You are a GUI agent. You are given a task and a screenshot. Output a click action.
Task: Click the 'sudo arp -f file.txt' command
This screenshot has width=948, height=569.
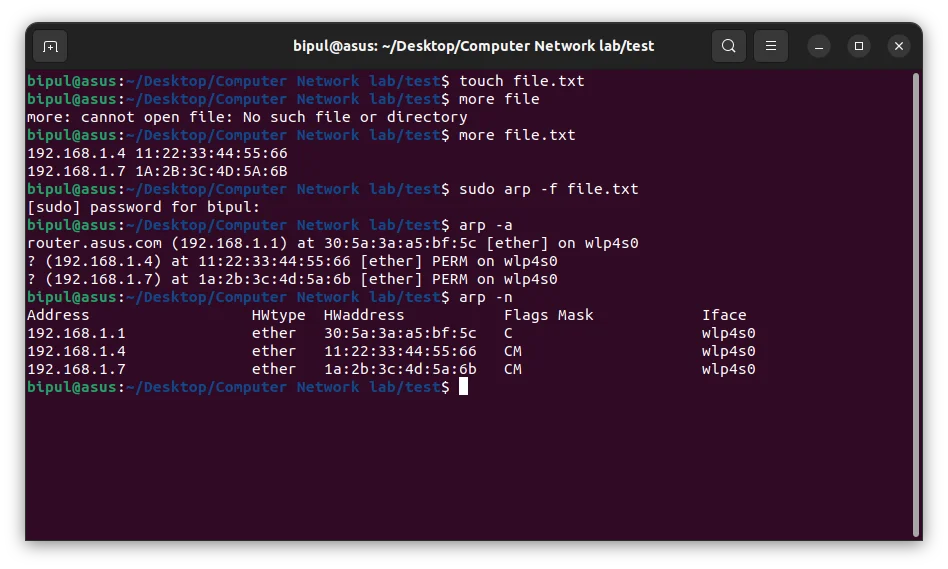point(548,189)
